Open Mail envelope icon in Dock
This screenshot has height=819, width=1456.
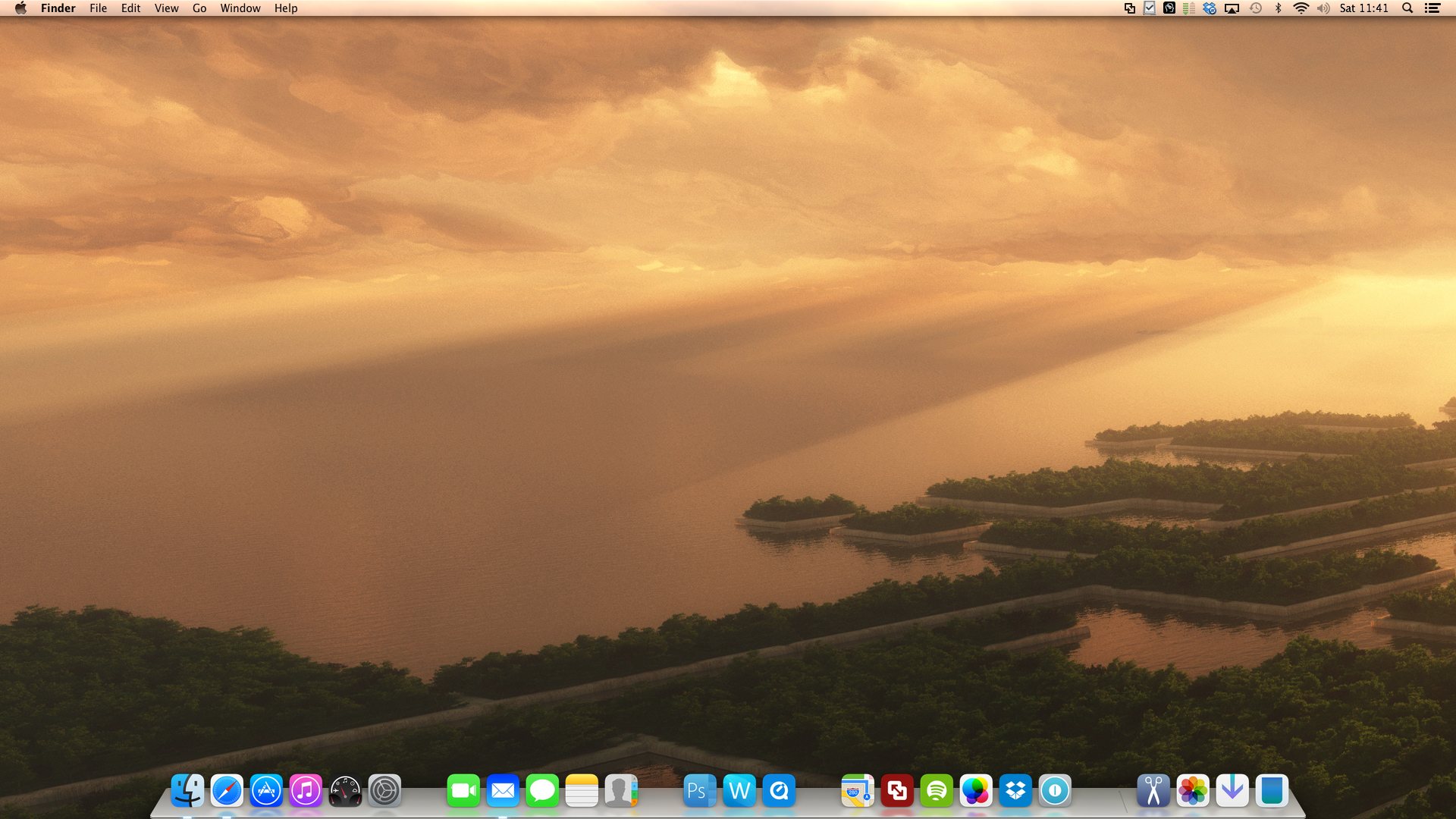503,791
